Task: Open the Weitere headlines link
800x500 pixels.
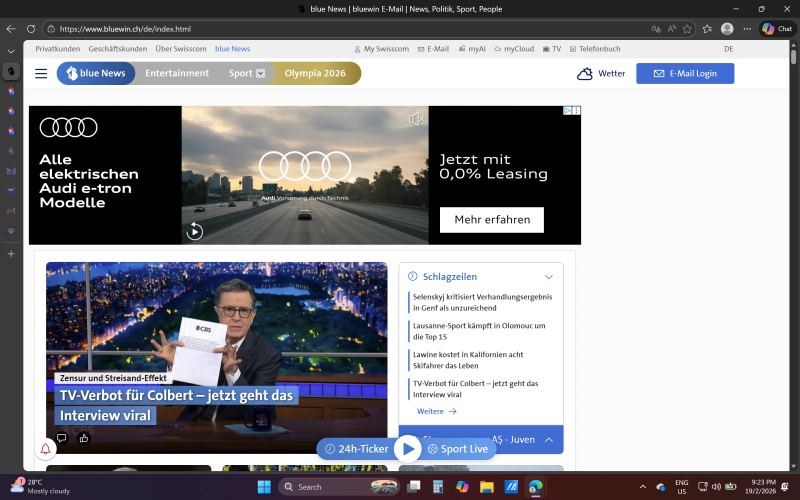Action: tap(436, 411)
